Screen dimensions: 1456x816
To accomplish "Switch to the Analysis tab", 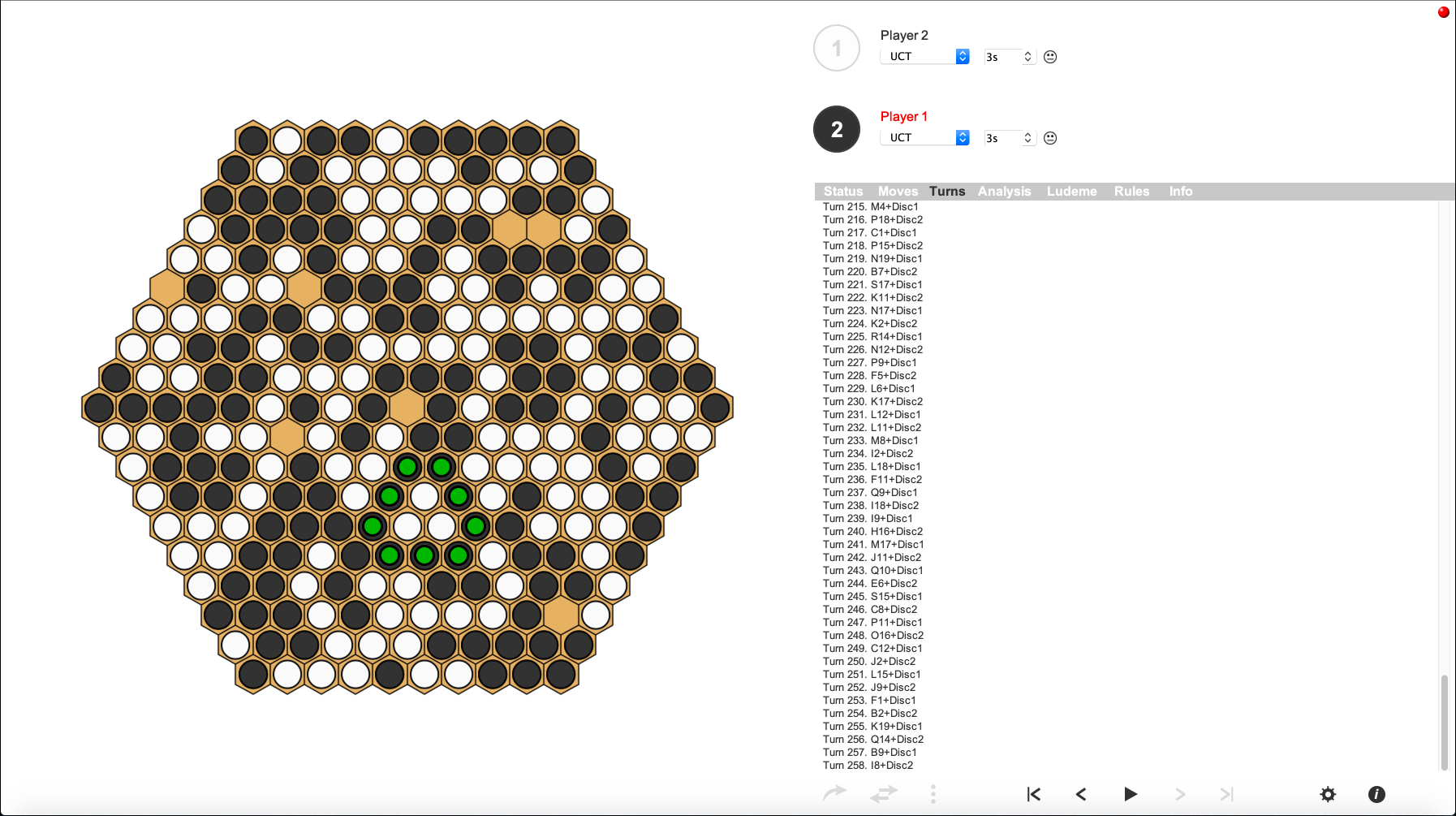I will [1004, 191].
